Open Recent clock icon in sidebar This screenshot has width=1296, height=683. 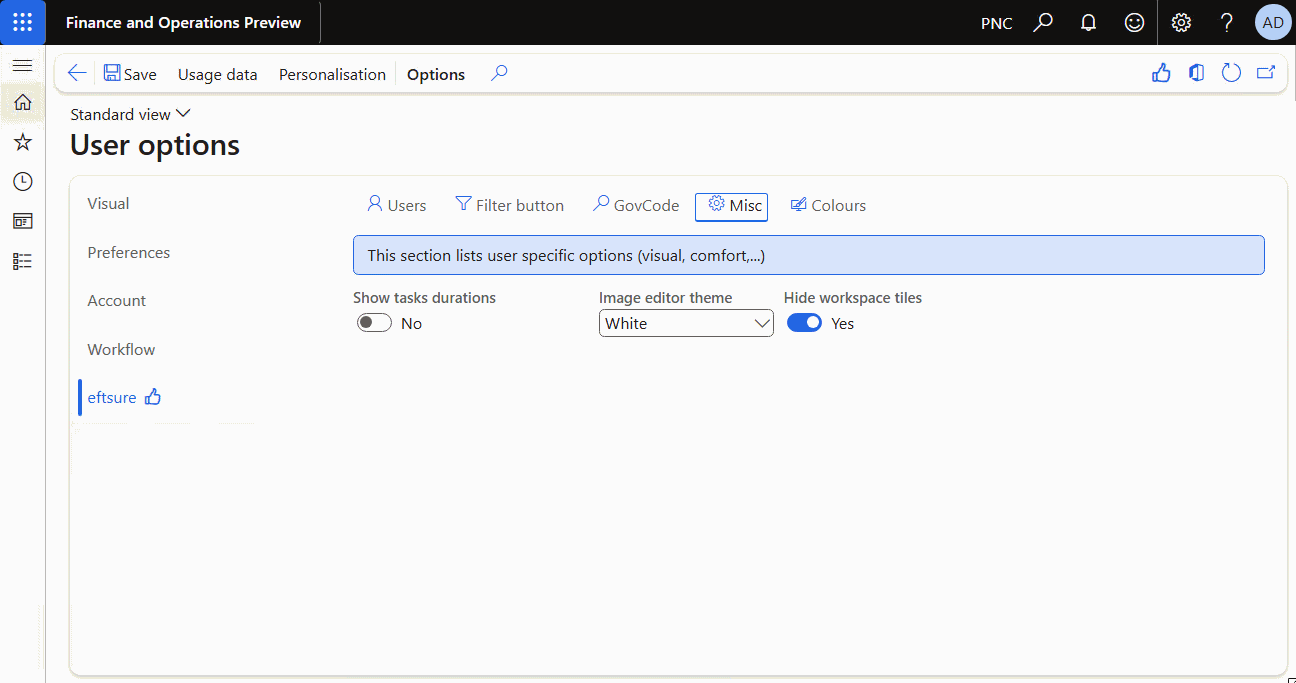tap(22, 181)
